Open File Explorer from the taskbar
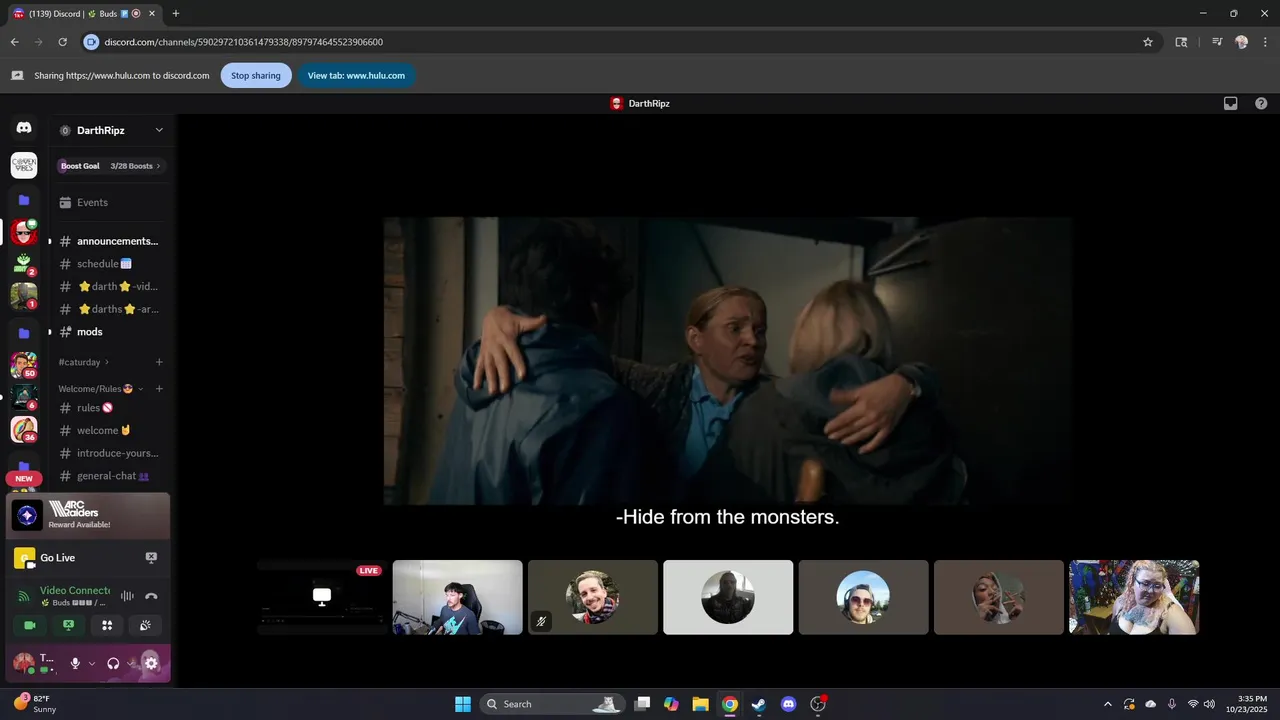 coord(700,704)
